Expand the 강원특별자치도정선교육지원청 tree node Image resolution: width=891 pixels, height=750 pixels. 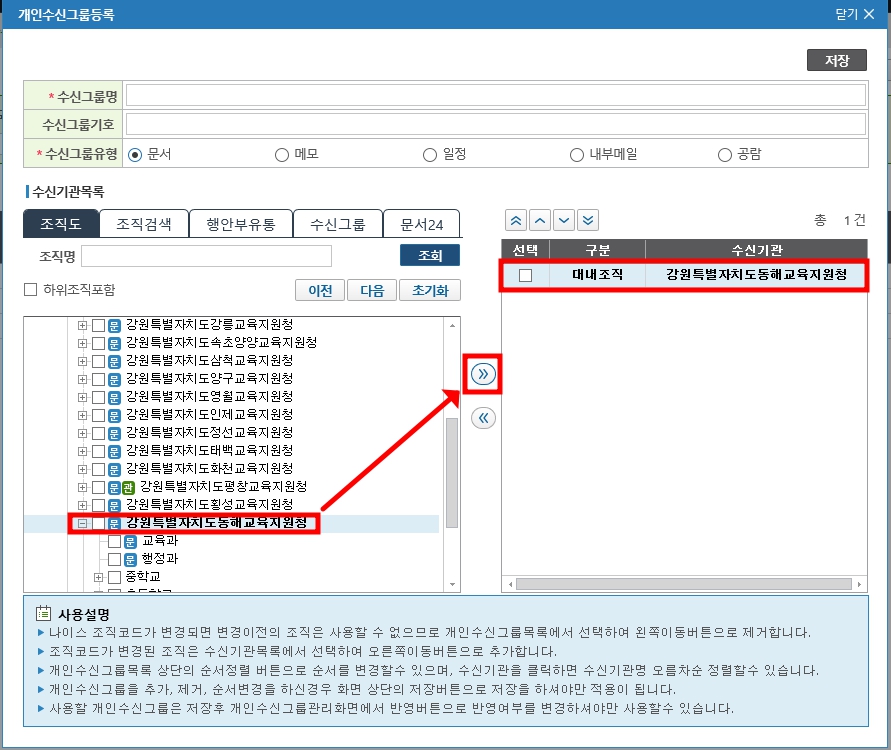point(82,434)
